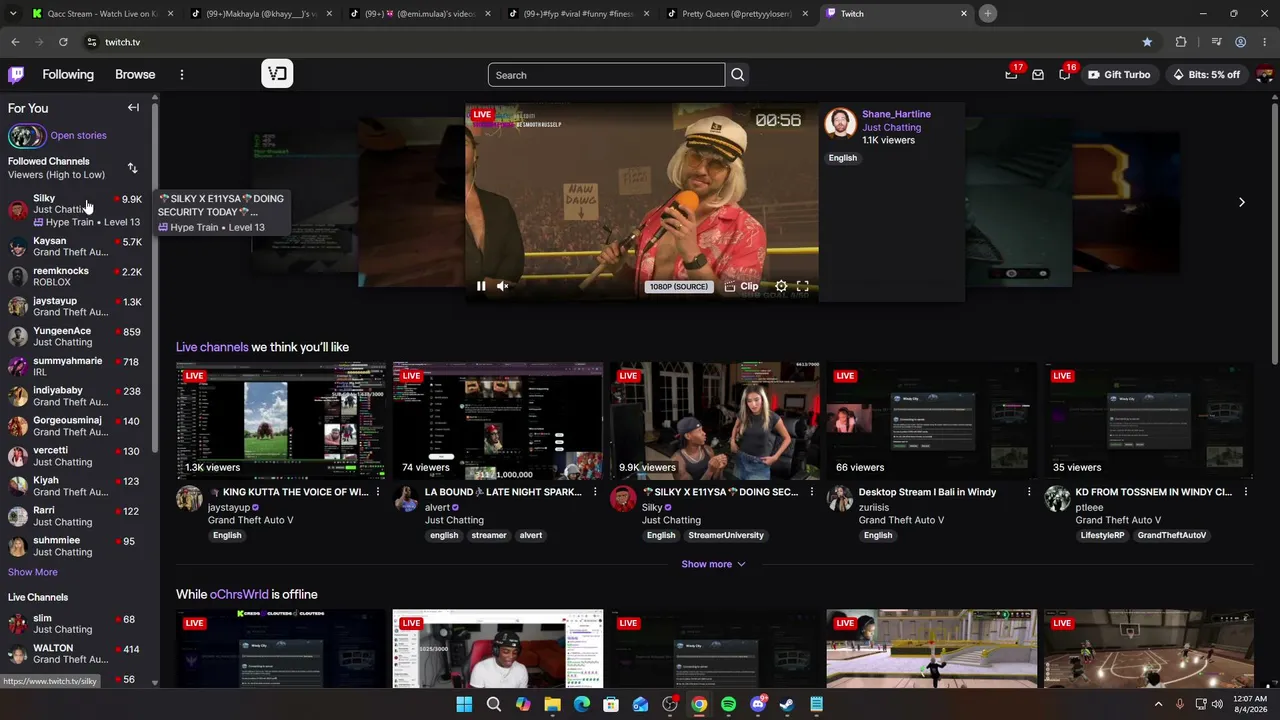1280x720 pixels.
Task: Toggle the taskbar microphone mute icon
Action: [1180, 704]
